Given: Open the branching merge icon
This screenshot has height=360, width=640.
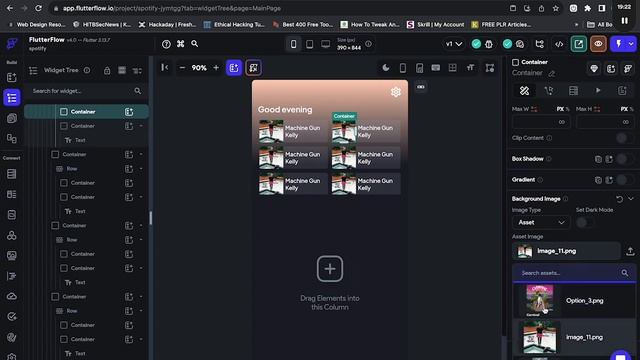Looking at the screenshot, I should click(x=540, y=44).
